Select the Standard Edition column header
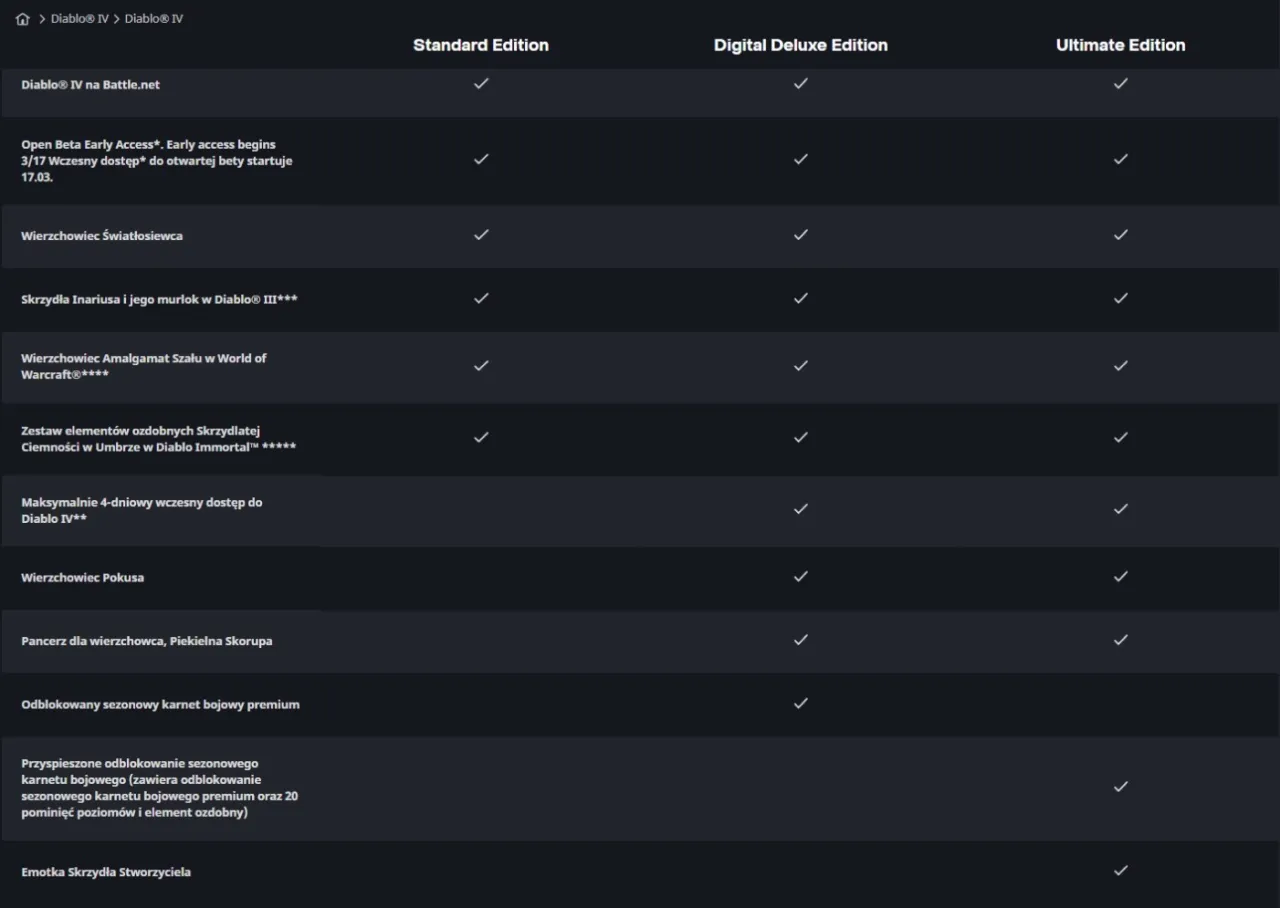 pos(480,45)
